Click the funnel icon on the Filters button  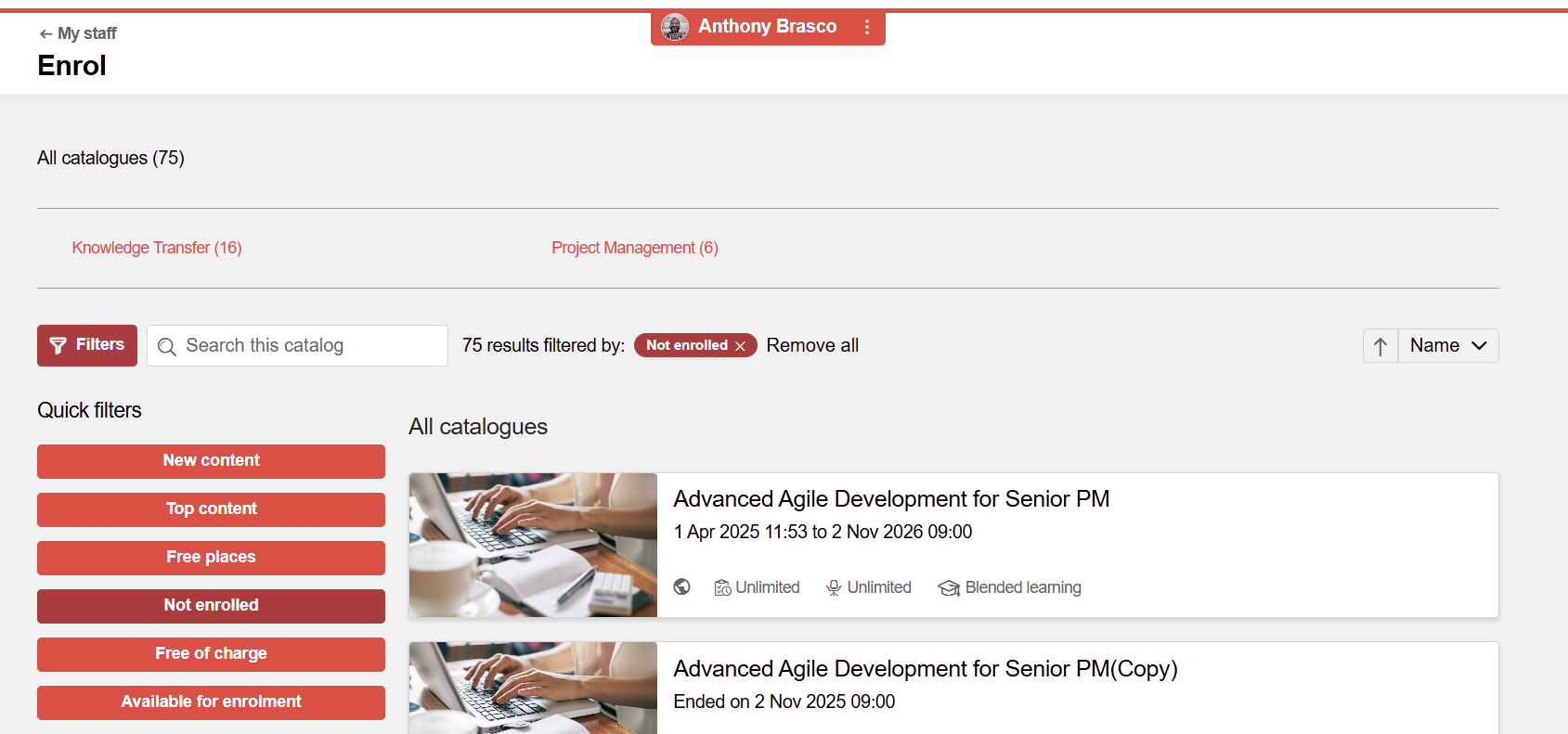(x=58, y=345)
